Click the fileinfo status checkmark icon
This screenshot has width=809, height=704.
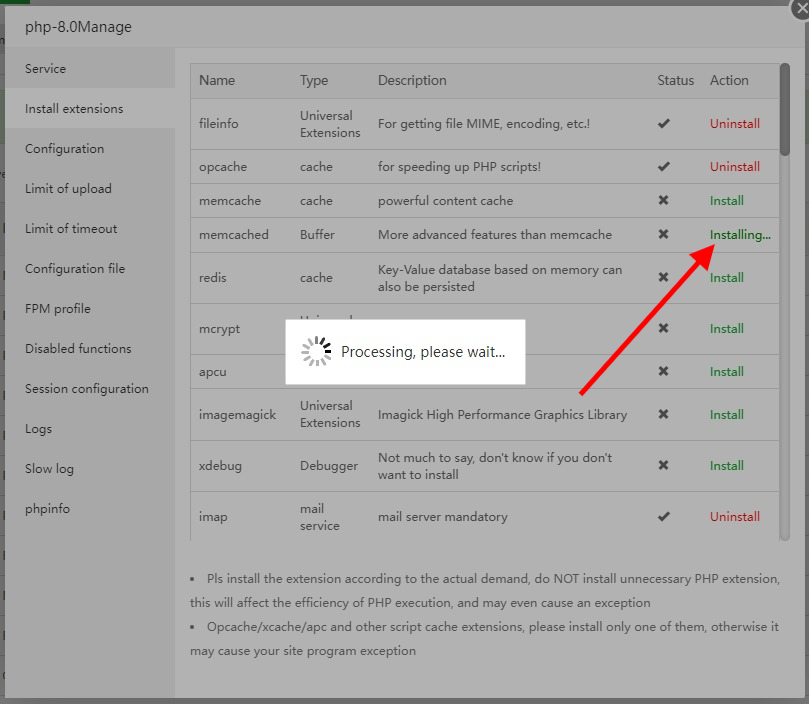pyautogui.click(x=663, y=124)
